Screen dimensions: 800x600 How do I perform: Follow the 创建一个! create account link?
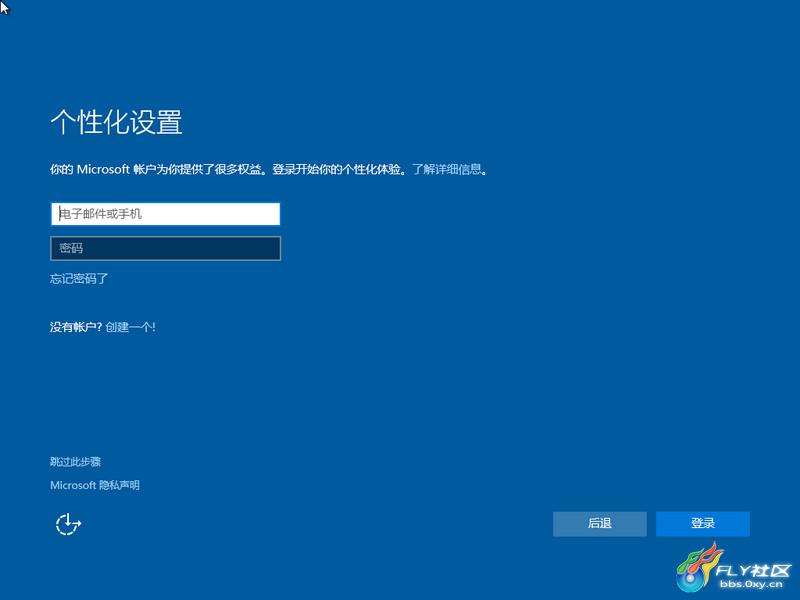(x=130, y=327)
